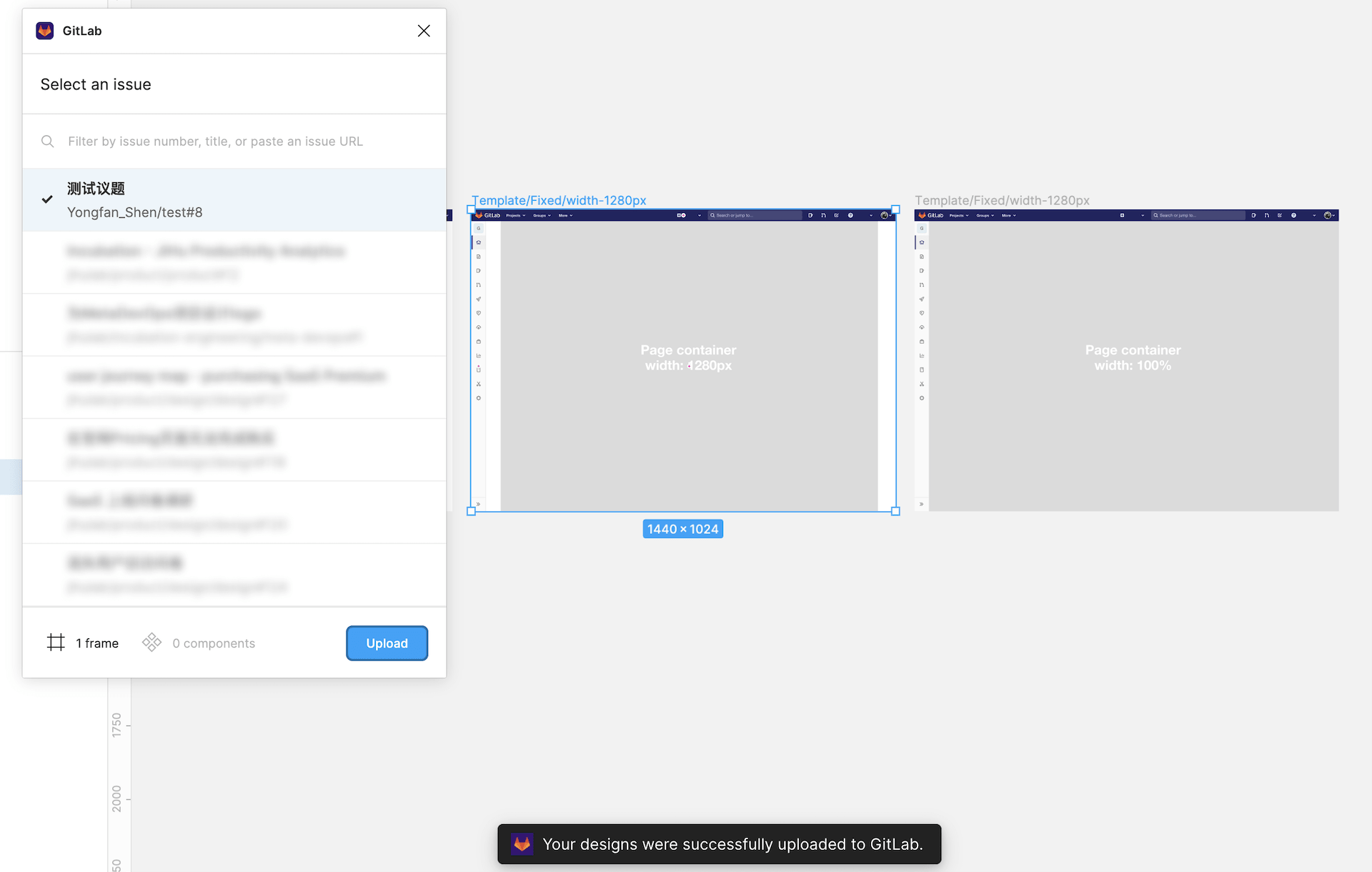
Task: Upload the selected frame with the Upload button
Action: coord(387,643)
